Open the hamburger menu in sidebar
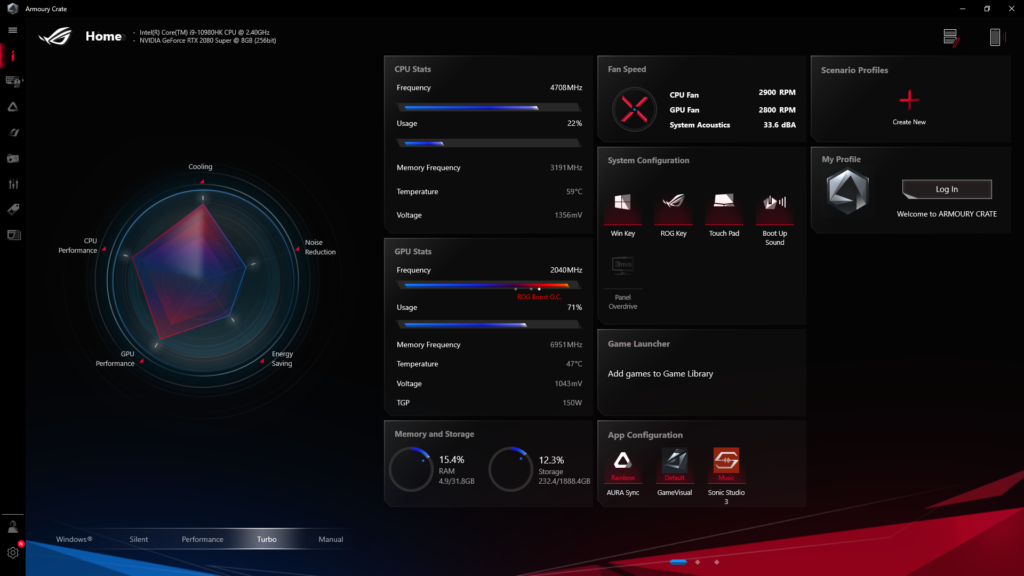 [x=12, y=30]
